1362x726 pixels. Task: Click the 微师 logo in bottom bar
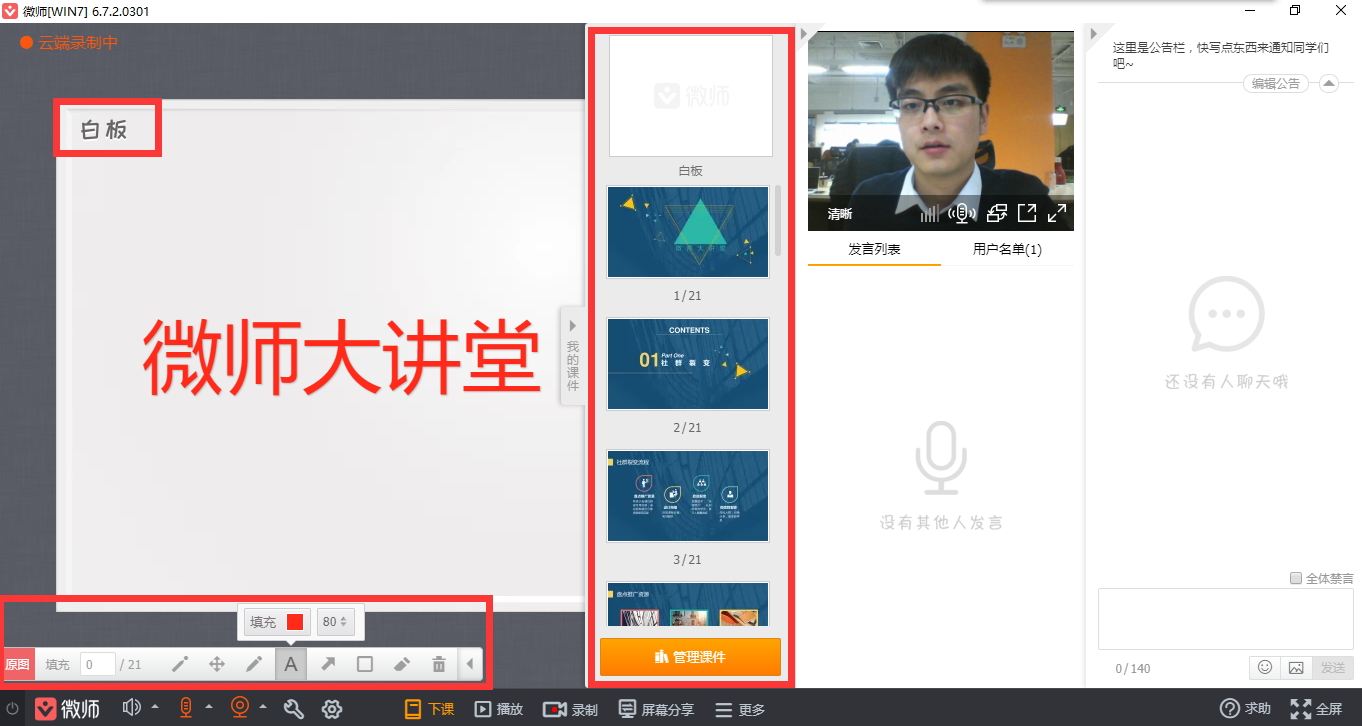(x=68, y=709)
